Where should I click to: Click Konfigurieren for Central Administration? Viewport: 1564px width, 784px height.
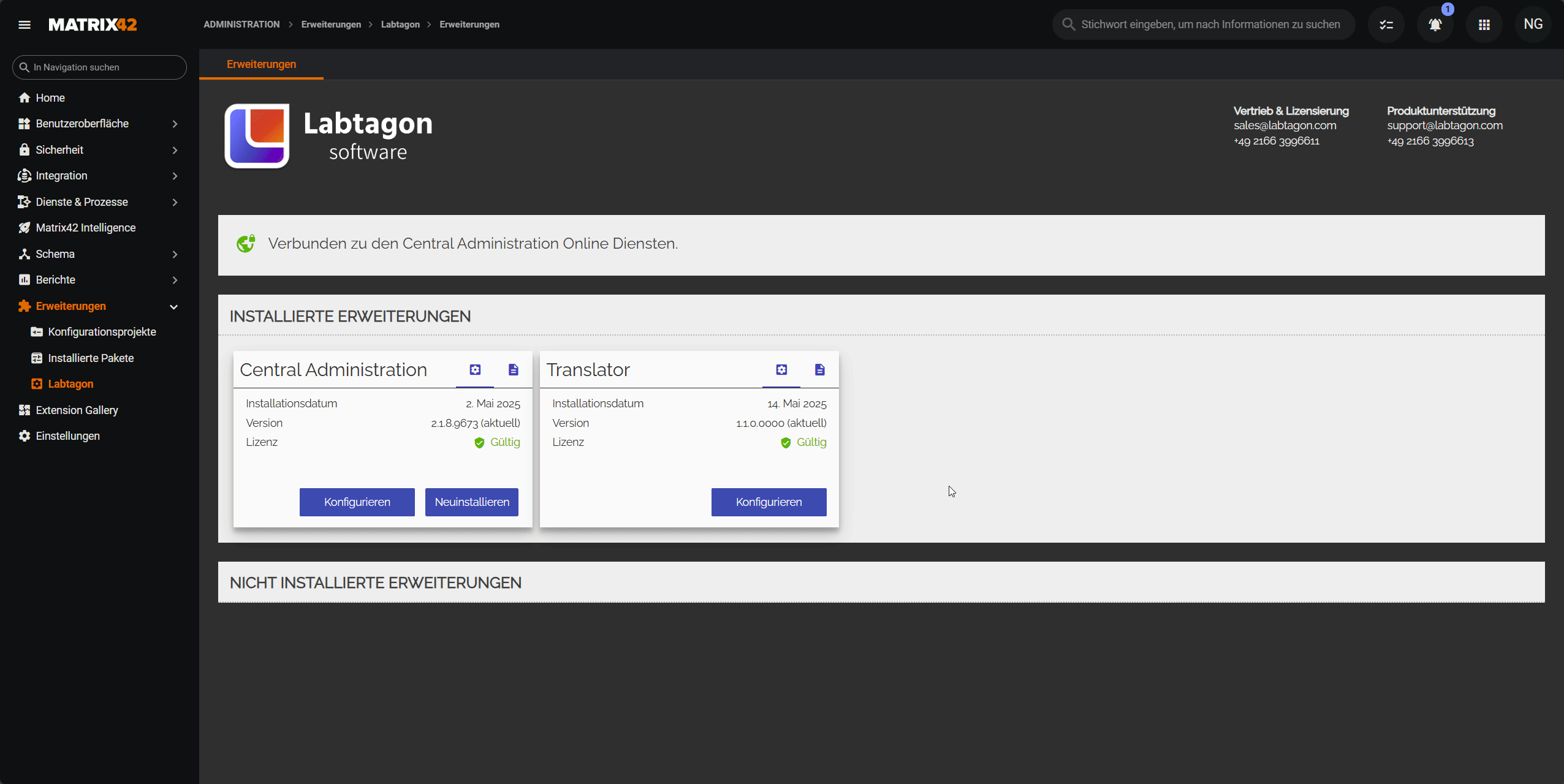click(357, 502)
